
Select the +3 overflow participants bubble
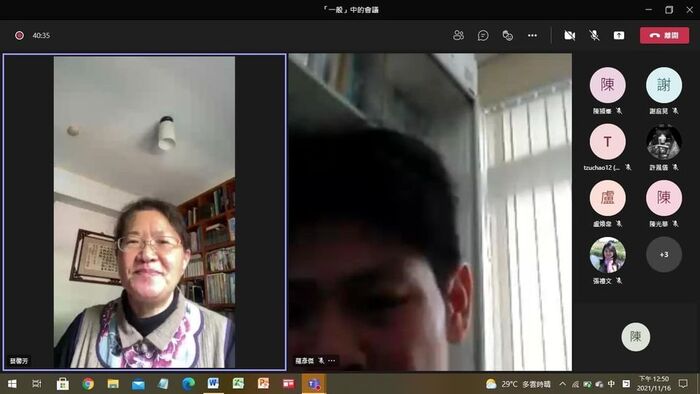point(664,254)
